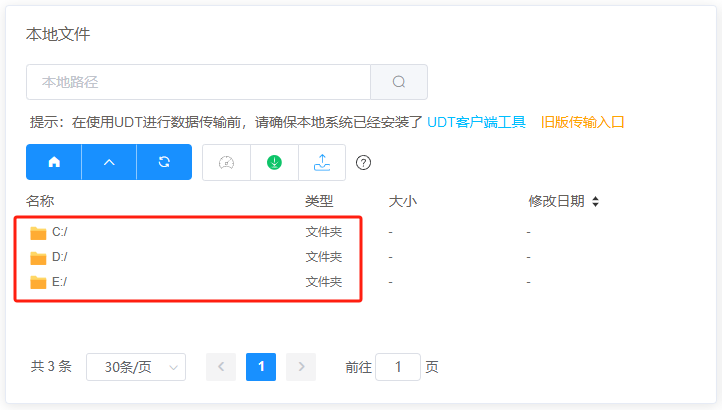Viewport: 722px width, 410px height.
Task: Open the UDT客户端工具 link
Action: pos(477,122)
